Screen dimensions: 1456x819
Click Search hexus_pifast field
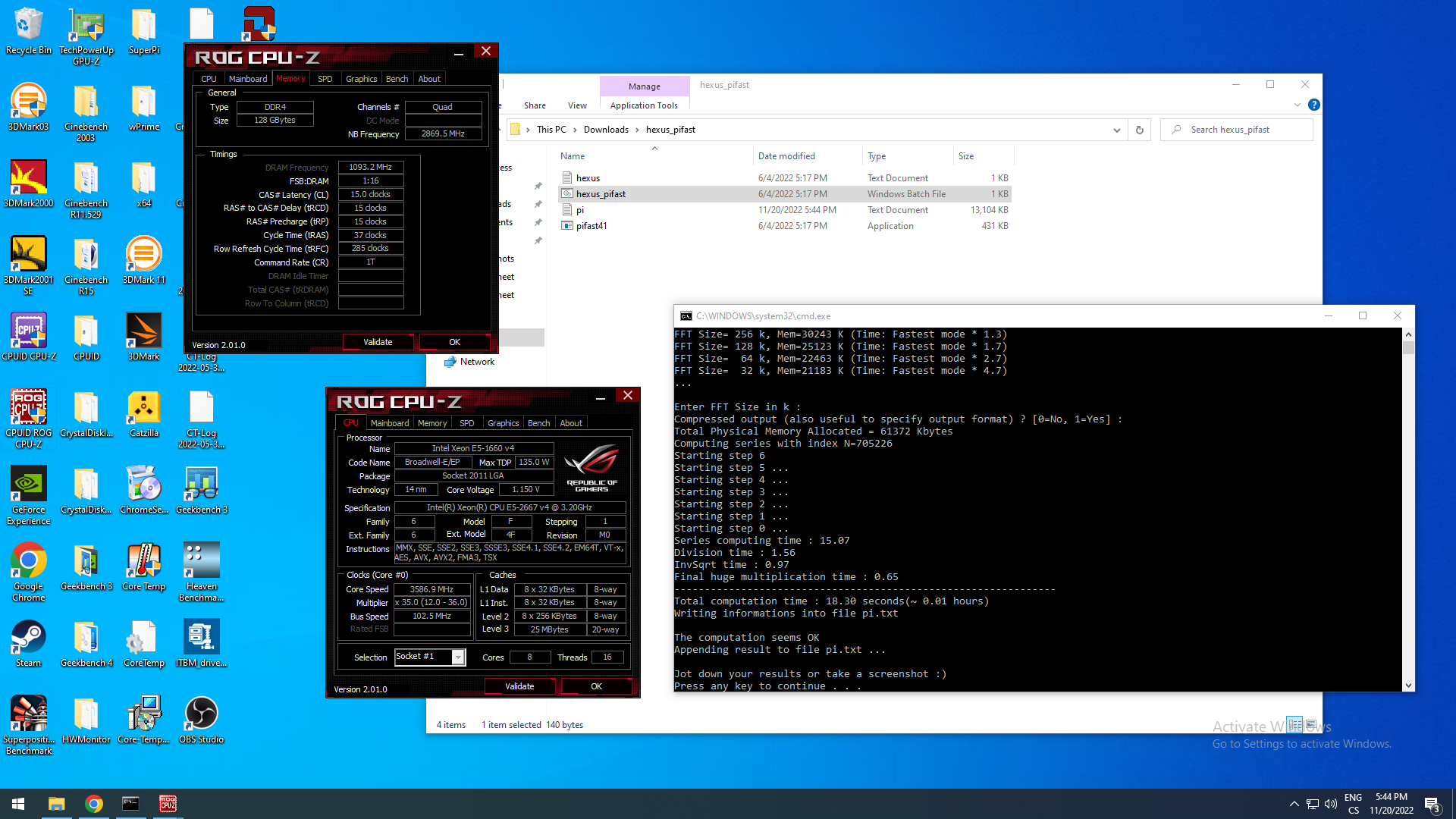coord(1238,130)
